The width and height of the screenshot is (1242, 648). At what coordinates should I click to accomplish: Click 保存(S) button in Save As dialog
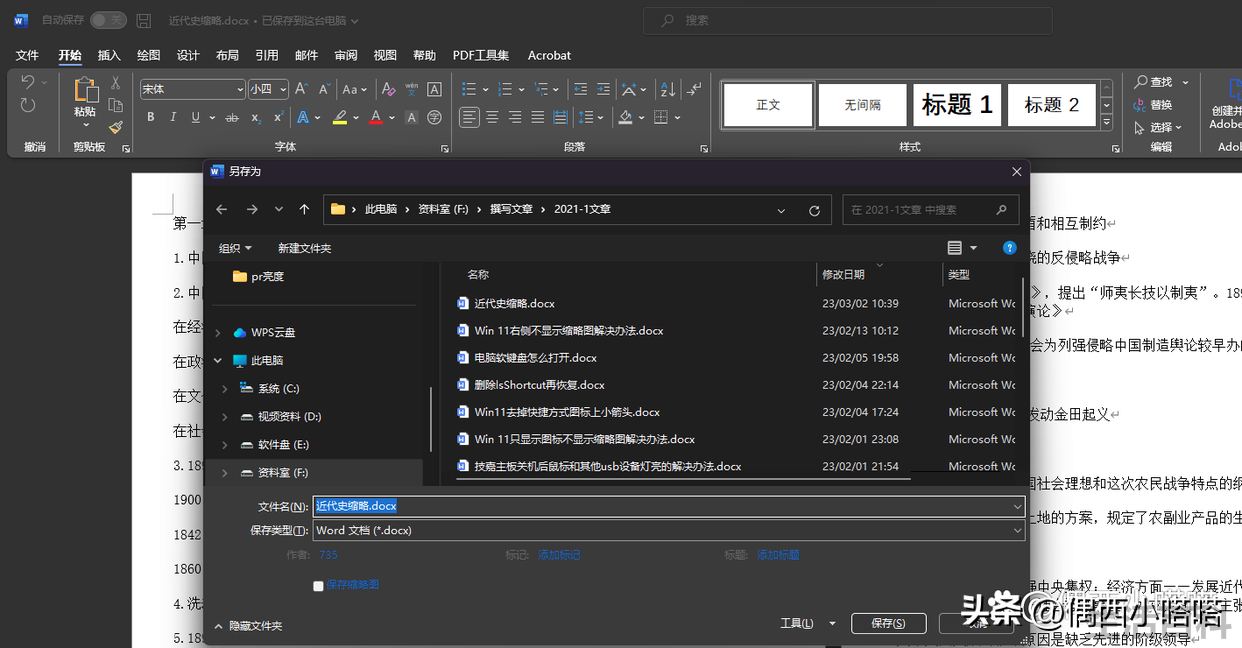(x=888, y=623)
